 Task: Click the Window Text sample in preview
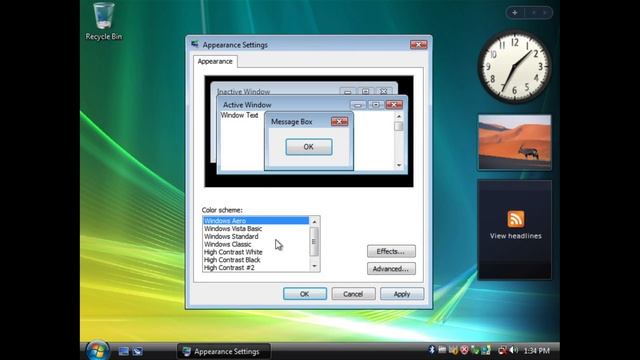click(x=239, y=115)
